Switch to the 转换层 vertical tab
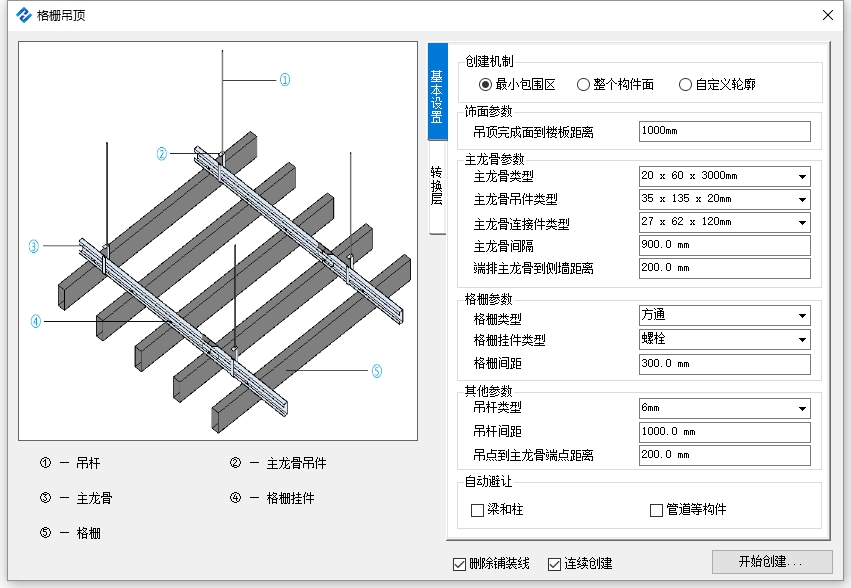This screenshot has width=851, height=588. click(x=437, y=186)
